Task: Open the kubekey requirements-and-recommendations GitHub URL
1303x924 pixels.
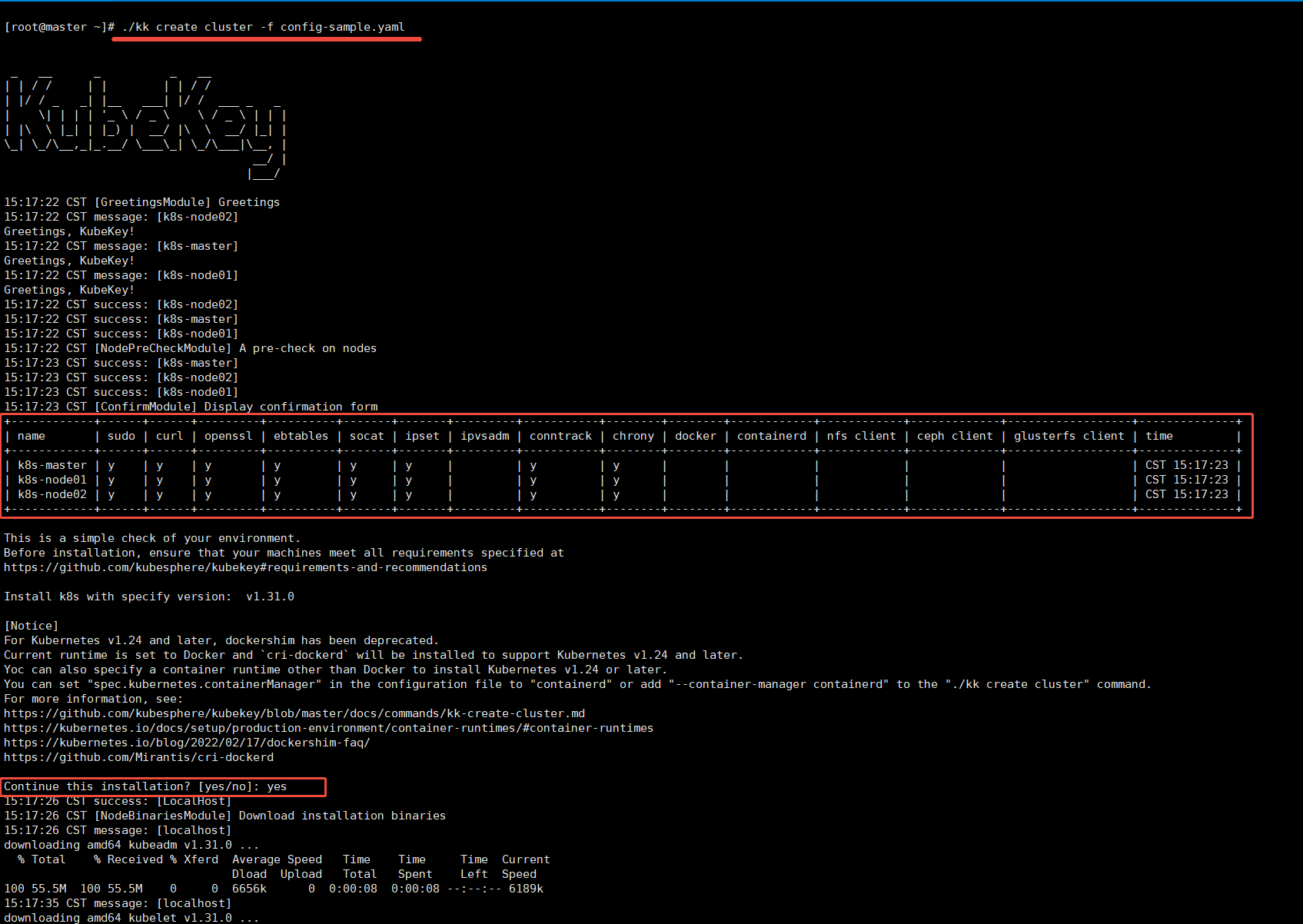Action: click(245, 567)
